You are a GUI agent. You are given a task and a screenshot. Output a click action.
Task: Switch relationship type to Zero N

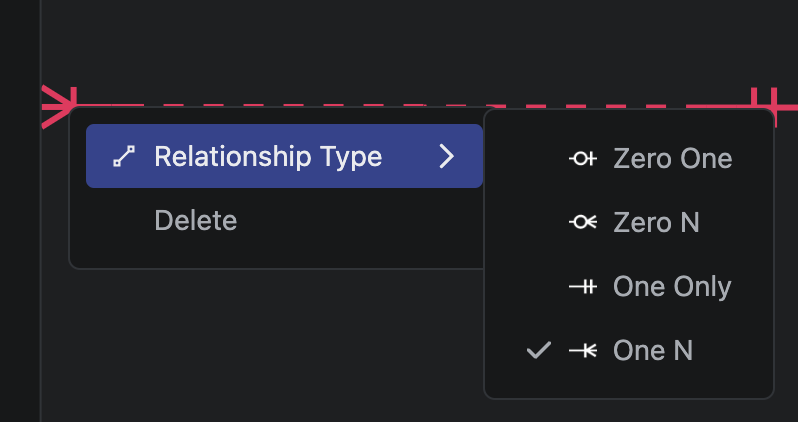point(656,223)
